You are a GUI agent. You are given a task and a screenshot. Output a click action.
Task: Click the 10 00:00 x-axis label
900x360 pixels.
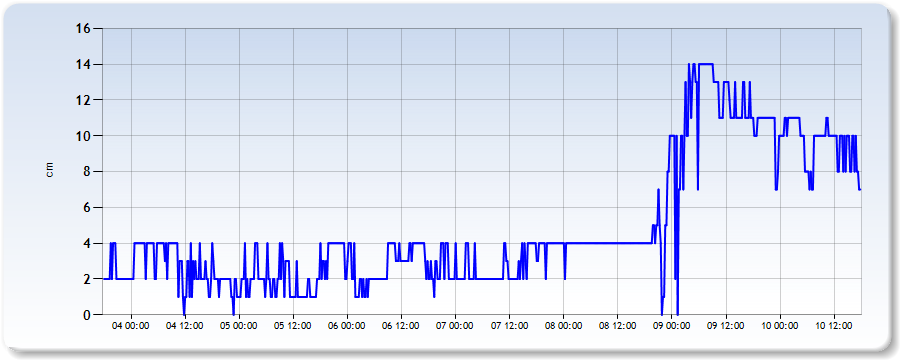(x=779, y=326)
